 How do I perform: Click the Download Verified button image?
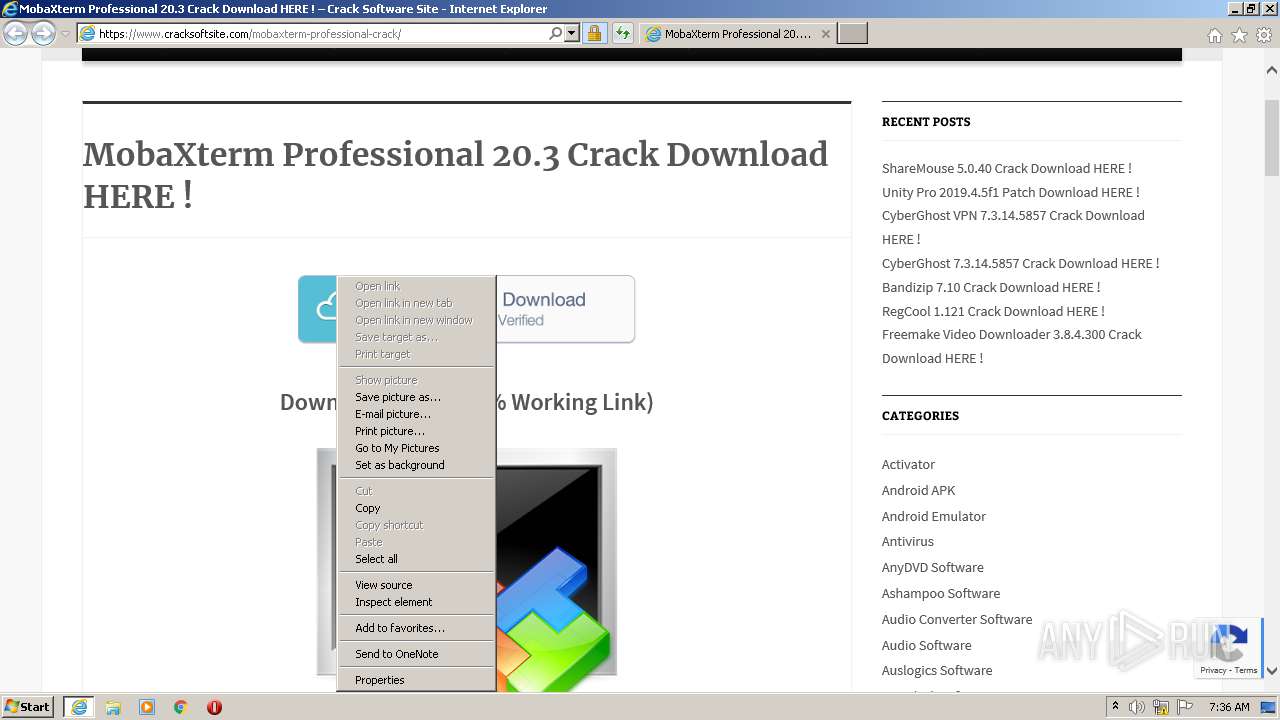coord(565,309)
